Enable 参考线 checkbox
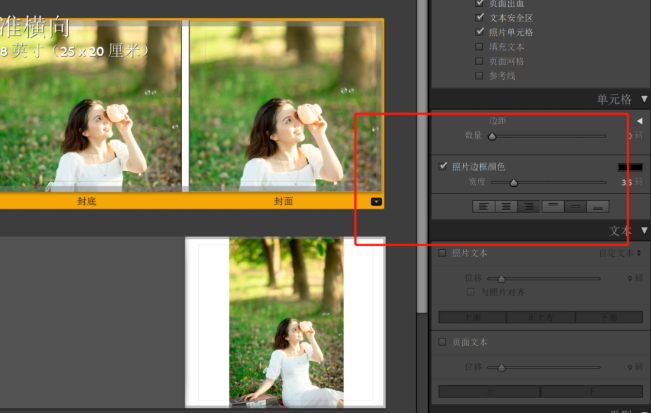Viewport: 651px width, 413px height. tap(479, 76)
